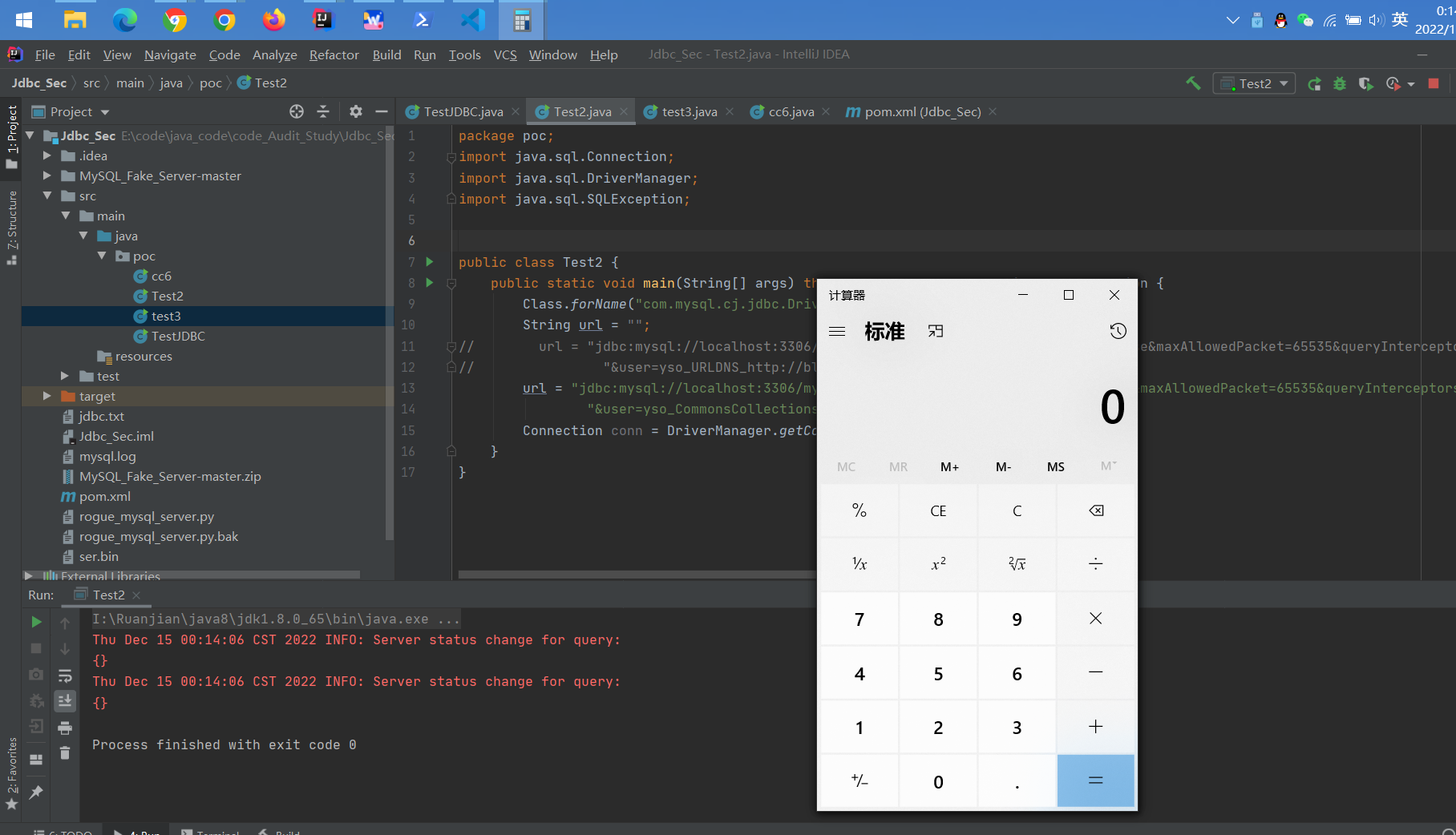Image resolution: width=1456 pixels, height=835 pixels.
Task: Toggle scroll to end in Run console
Action: tap(65, 701)
